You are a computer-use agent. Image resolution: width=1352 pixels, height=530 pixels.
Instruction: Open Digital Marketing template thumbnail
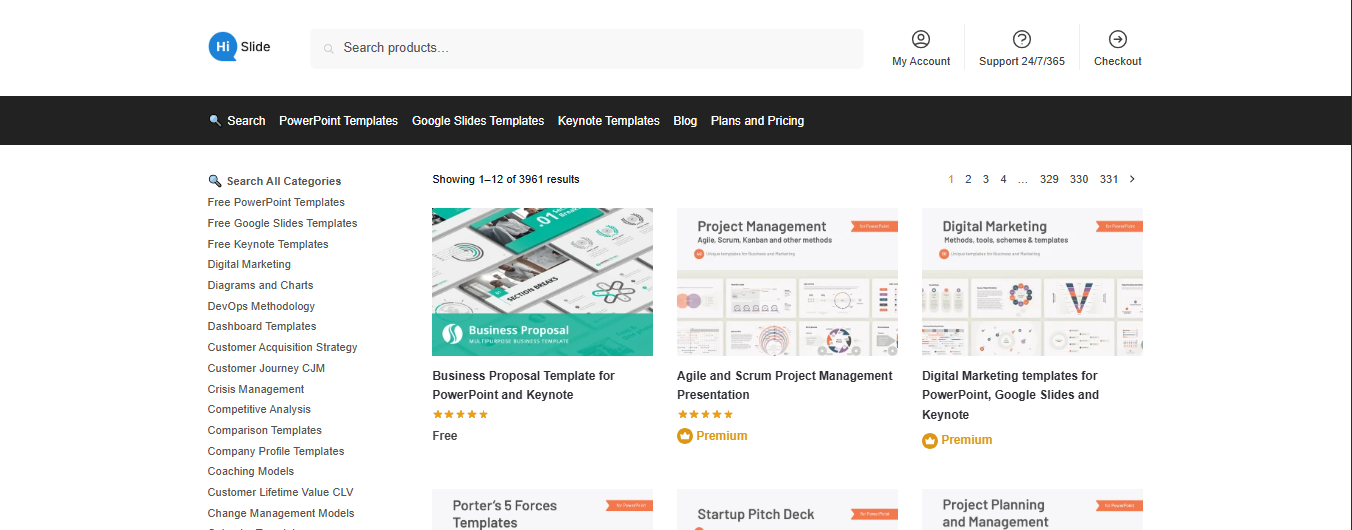(1032, 282)
